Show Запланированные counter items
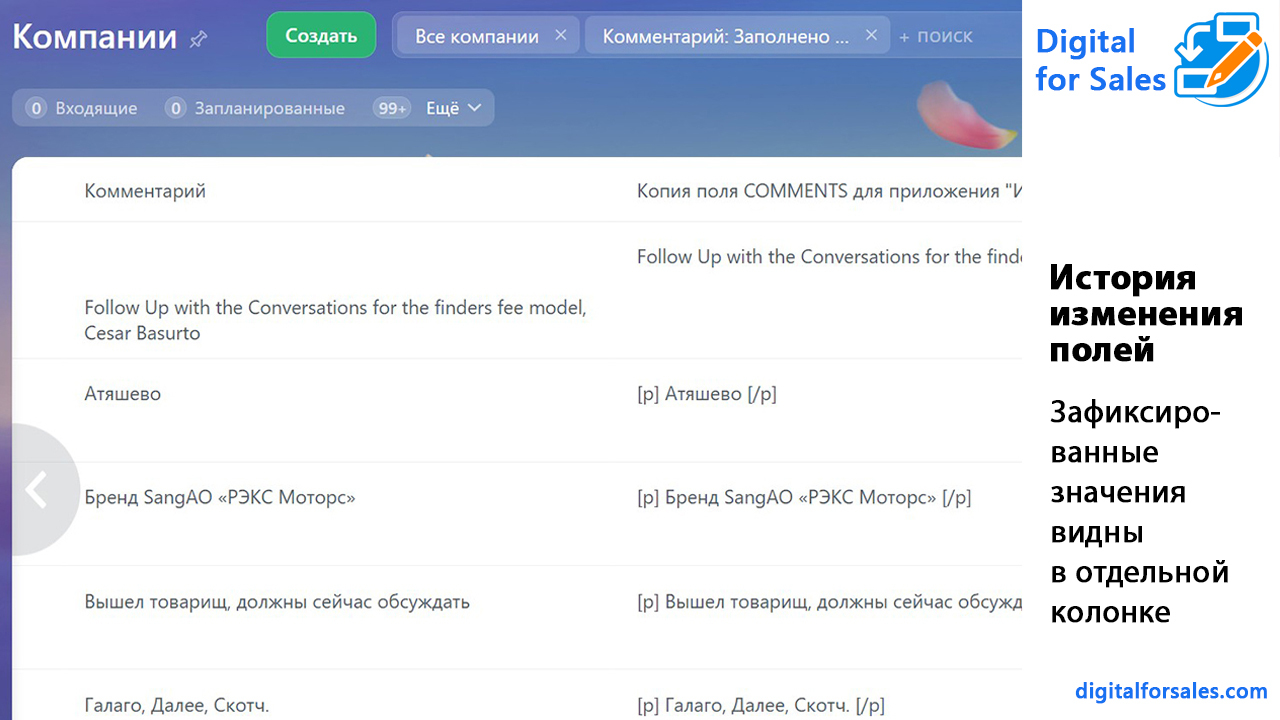Image resolution: width=1280 pixels, height=720 pixels. 255,108
